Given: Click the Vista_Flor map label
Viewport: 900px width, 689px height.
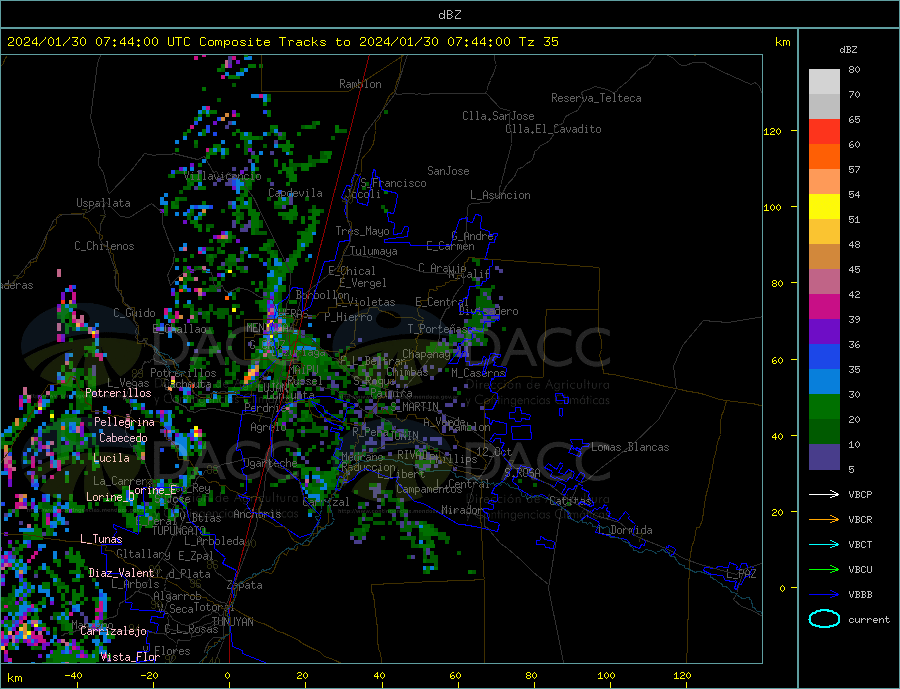Looking at the screenshot, I should pos(130,657).
